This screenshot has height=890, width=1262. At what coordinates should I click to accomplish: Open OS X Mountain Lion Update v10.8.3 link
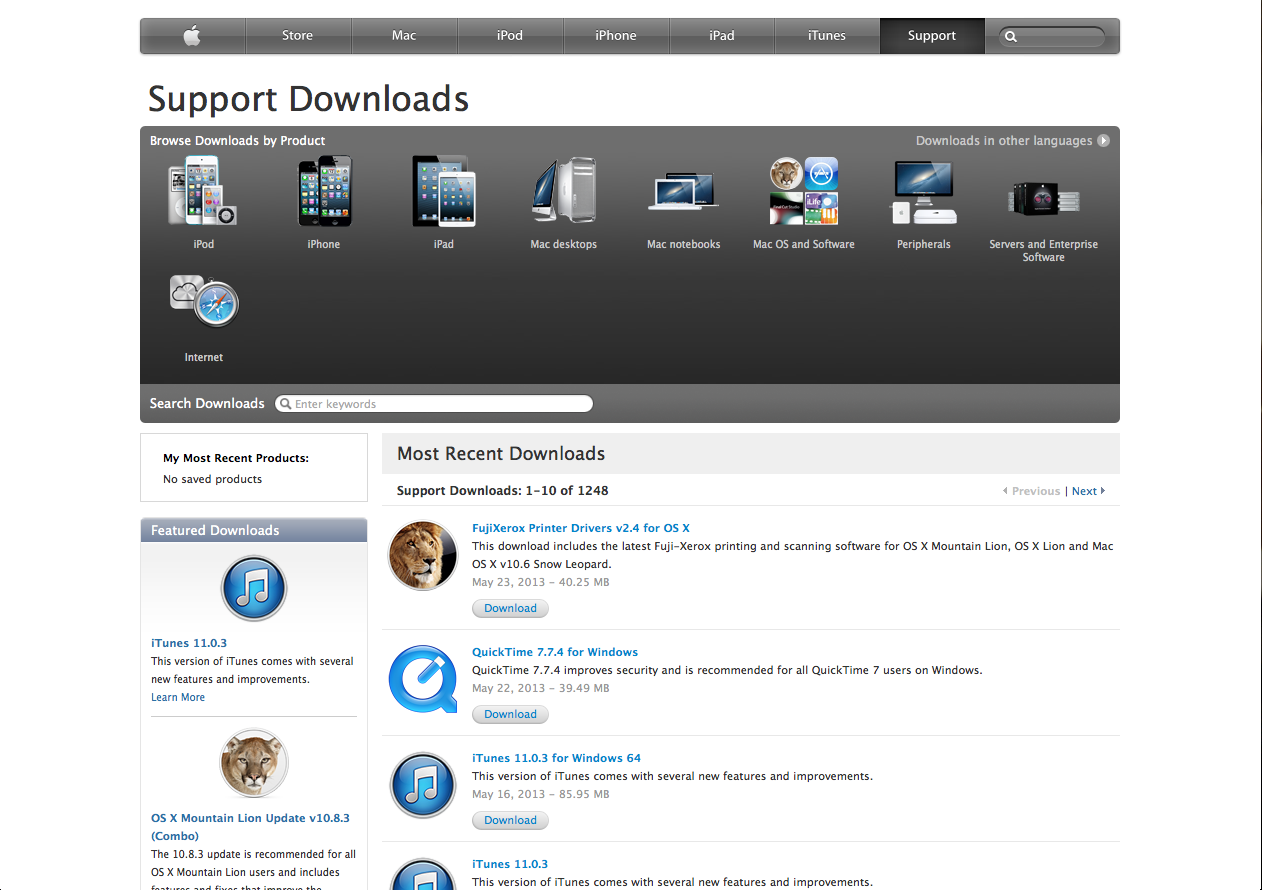[x=250, y=827]
